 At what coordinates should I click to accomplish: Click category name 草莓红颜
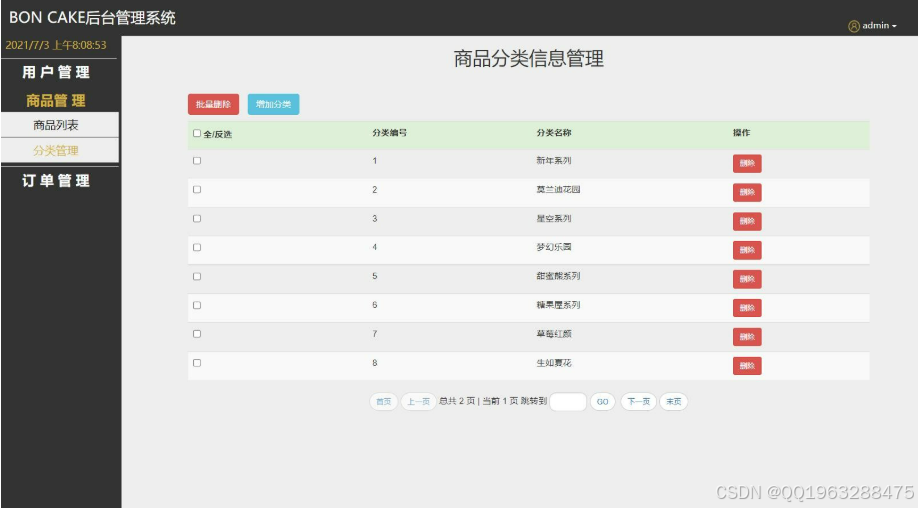tap(554, 334)
